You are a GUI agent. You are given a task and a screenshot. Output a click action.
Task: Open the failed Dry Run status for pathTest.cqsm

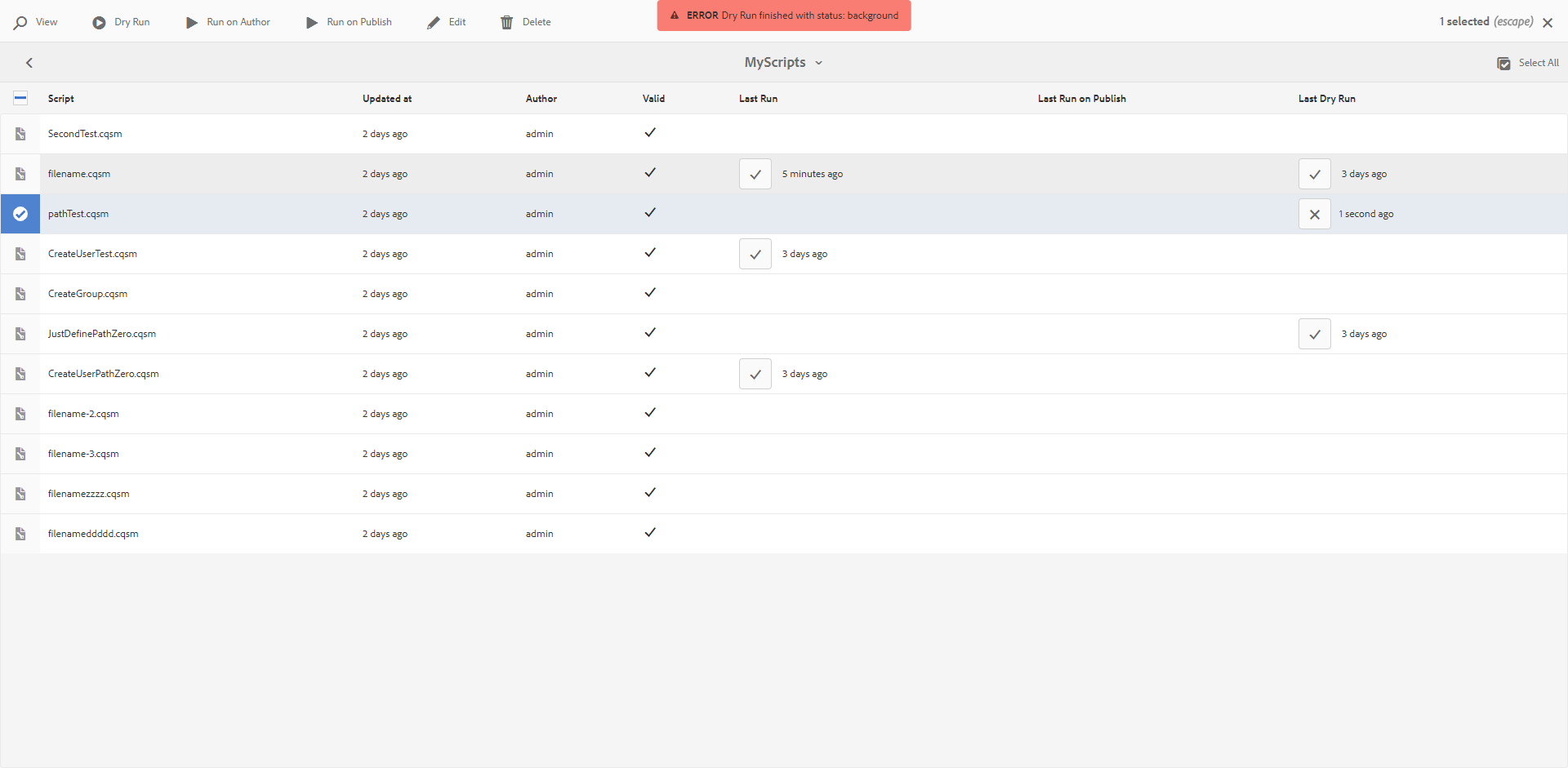[1314, 213]
